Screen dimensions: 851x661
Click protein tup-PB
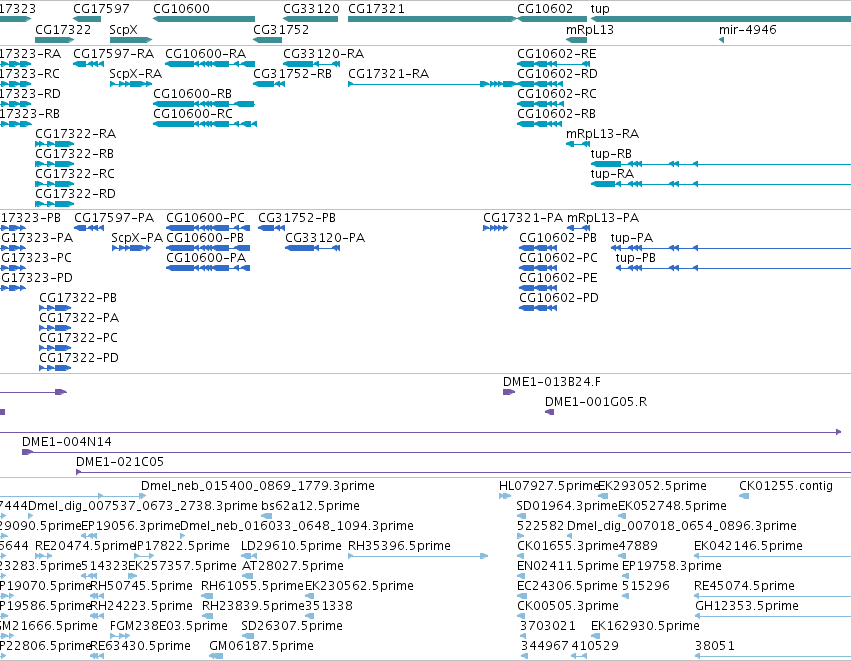pyautogui.click(x=733, y=268)
